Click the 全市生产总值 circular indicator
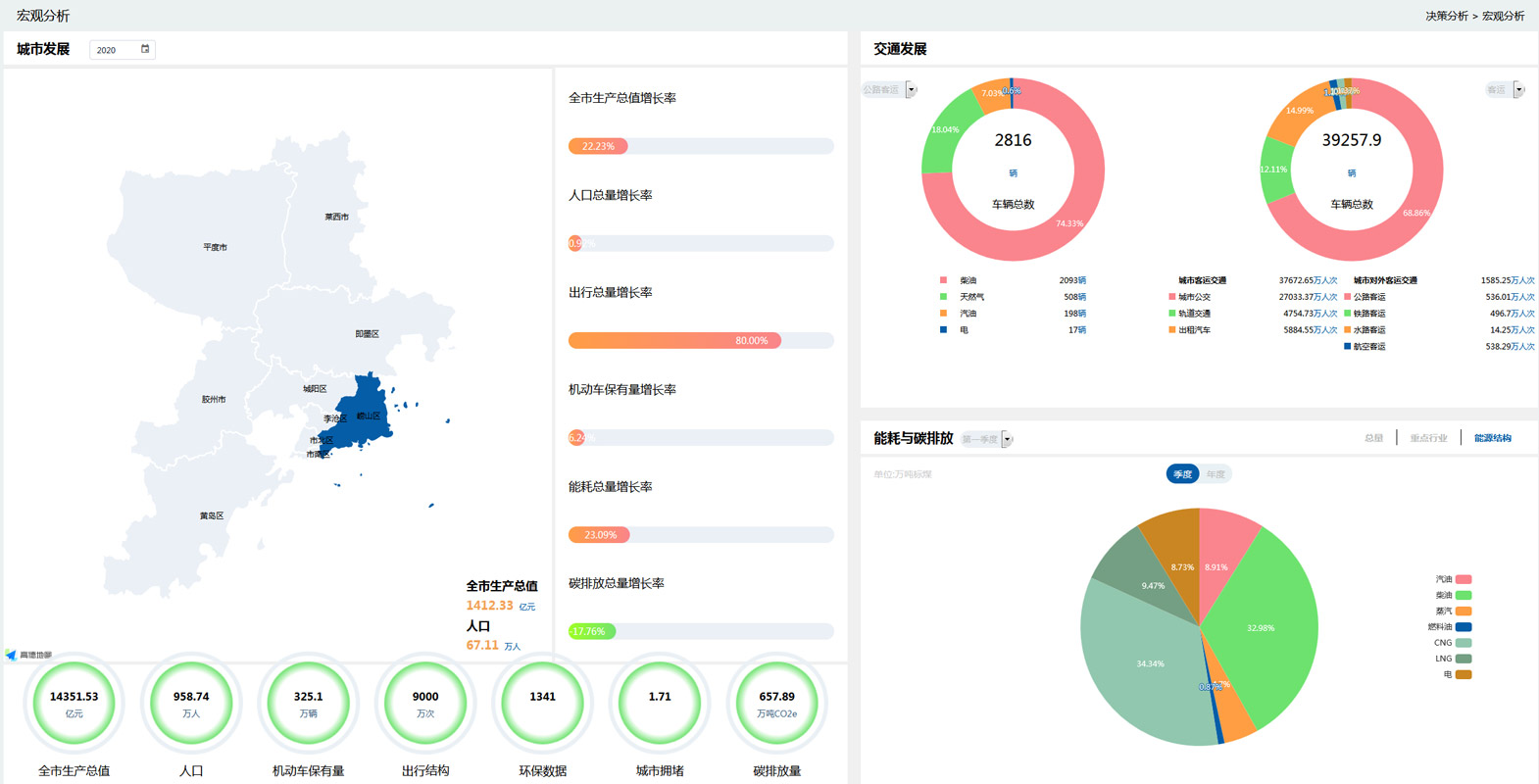Screen dimensions: 1539x784 point(74,704)
